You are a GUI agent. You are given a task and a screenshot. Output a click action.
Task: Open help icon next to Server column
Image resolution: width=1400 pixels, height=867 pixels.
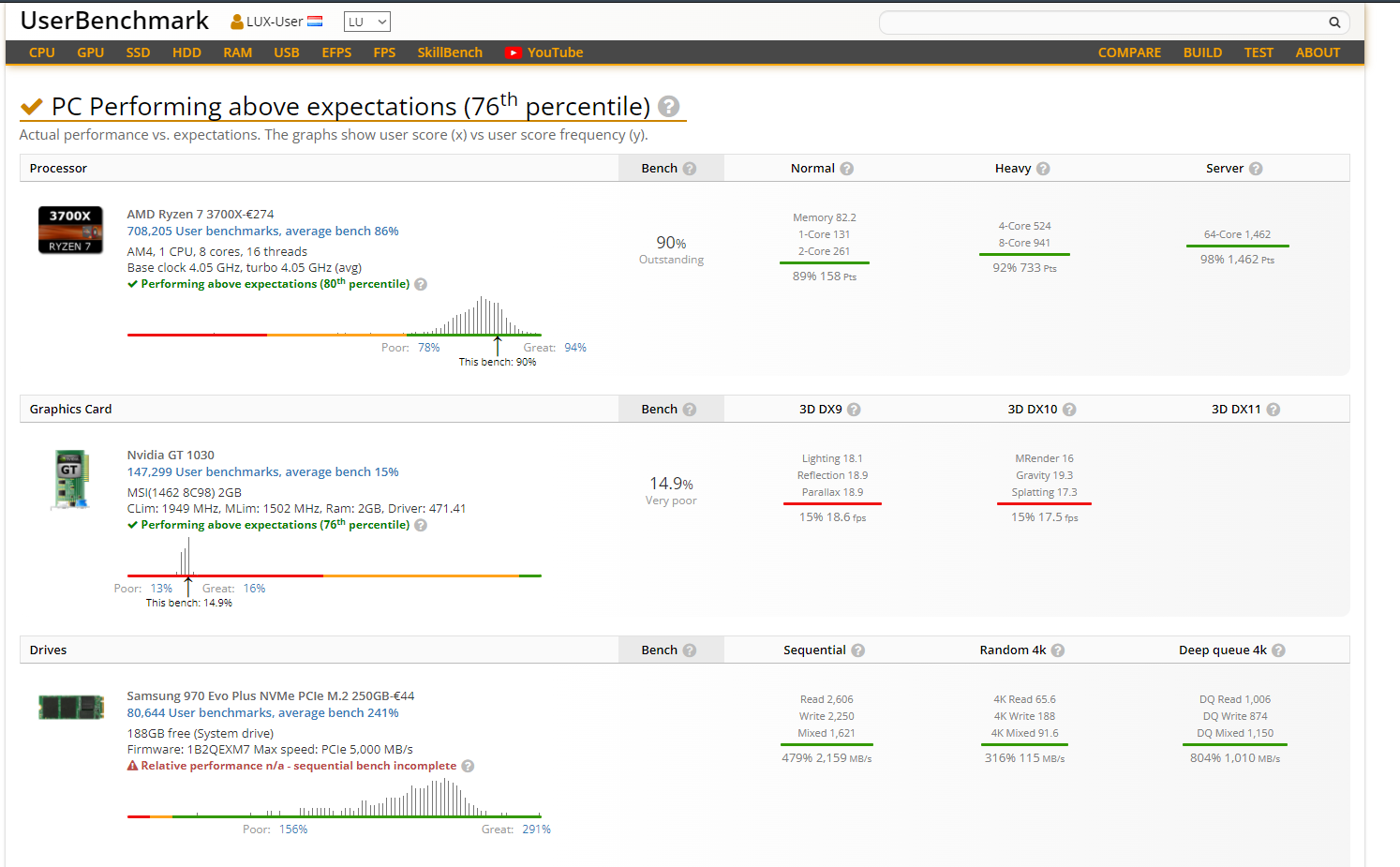pos(1256,169)
